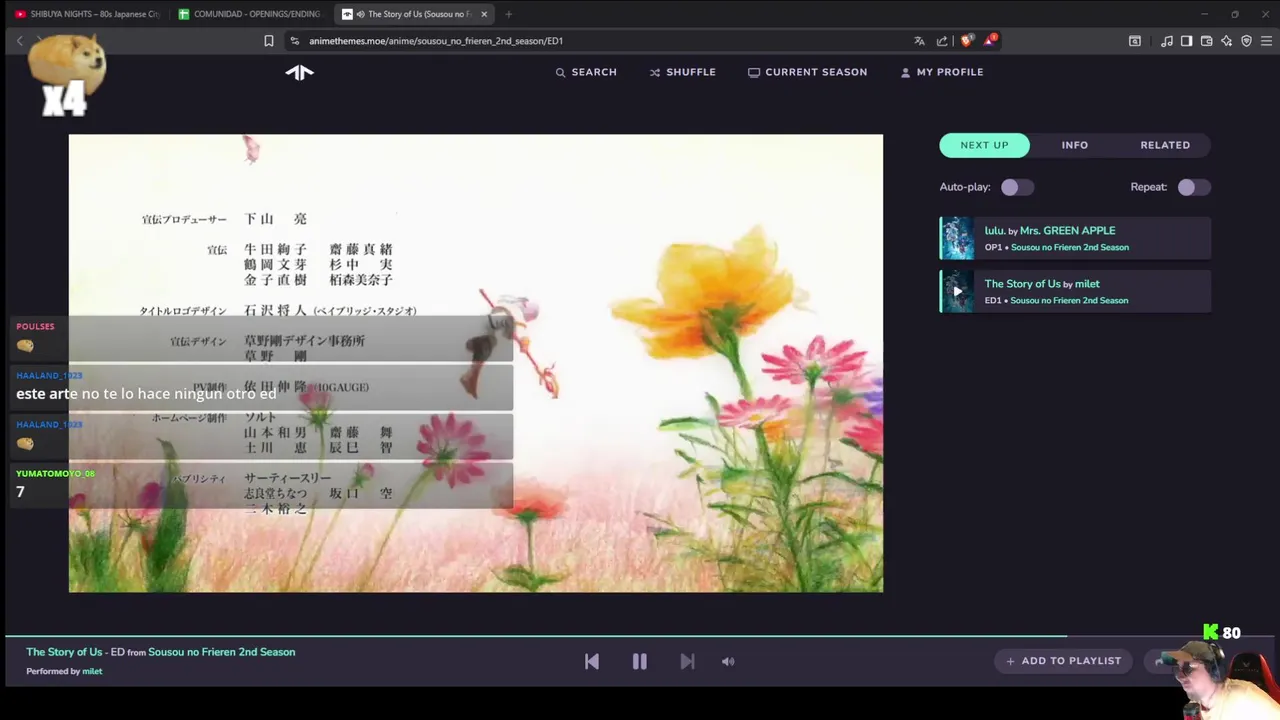1280x720 pixels.
Task: Skip to previous track
Action: pos(592,661)
